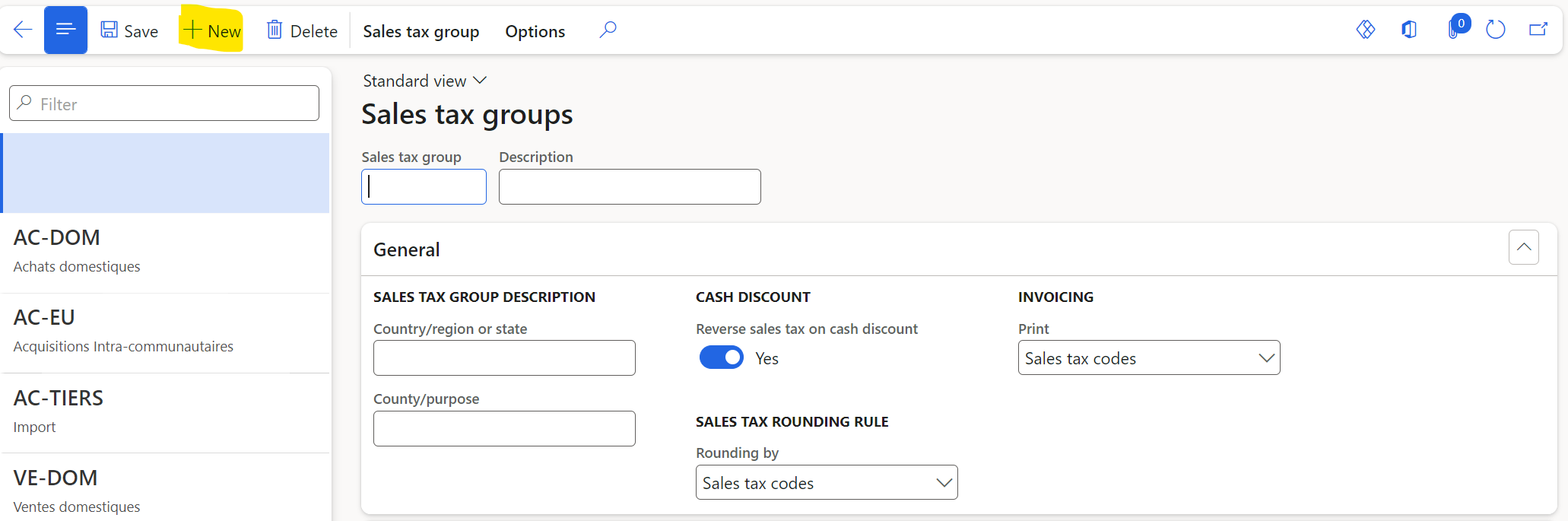Select the blank new record in list

pos(165,173)
